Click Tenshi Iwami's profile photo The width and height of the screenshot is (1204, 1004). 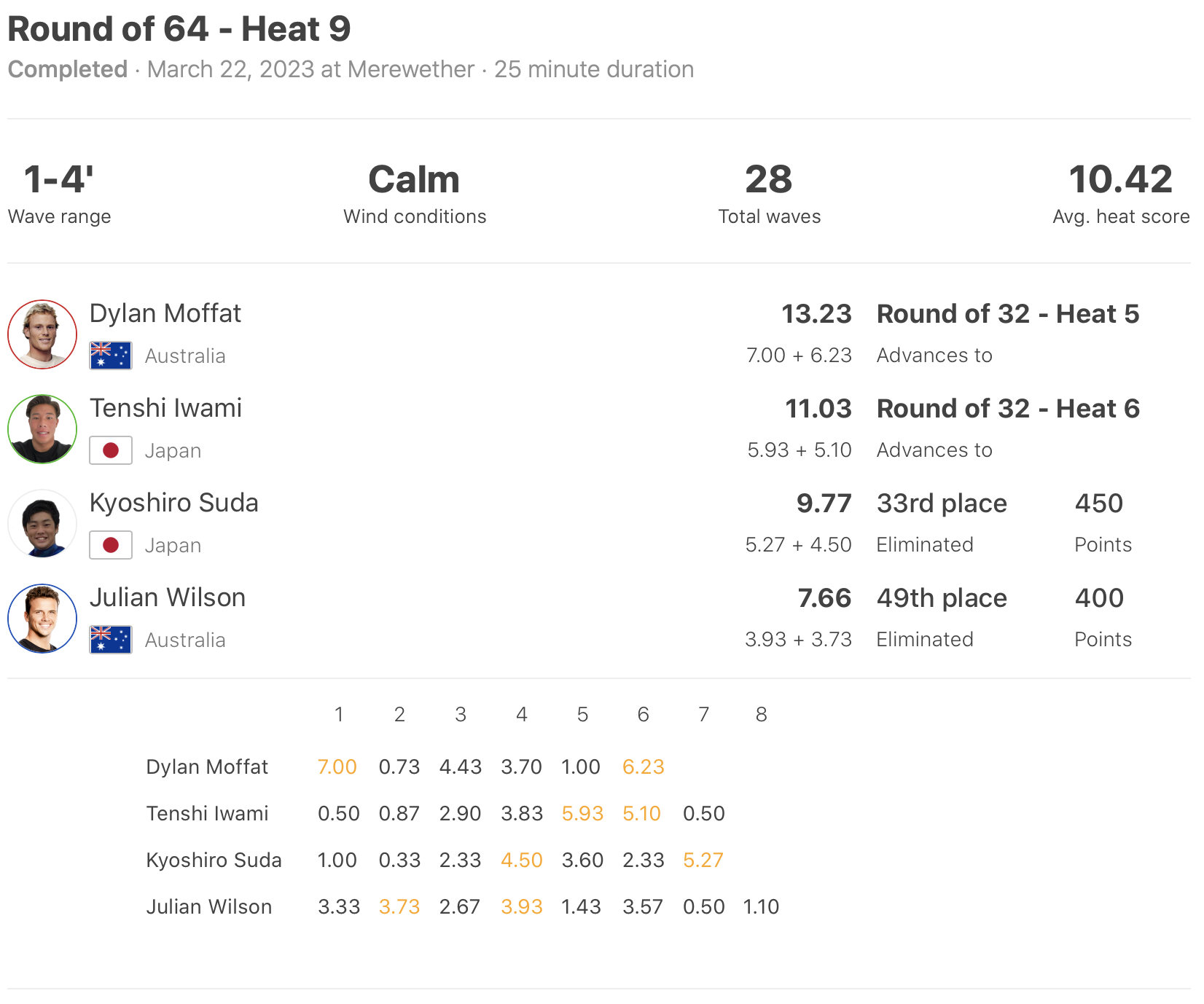(x=42, y=429)
